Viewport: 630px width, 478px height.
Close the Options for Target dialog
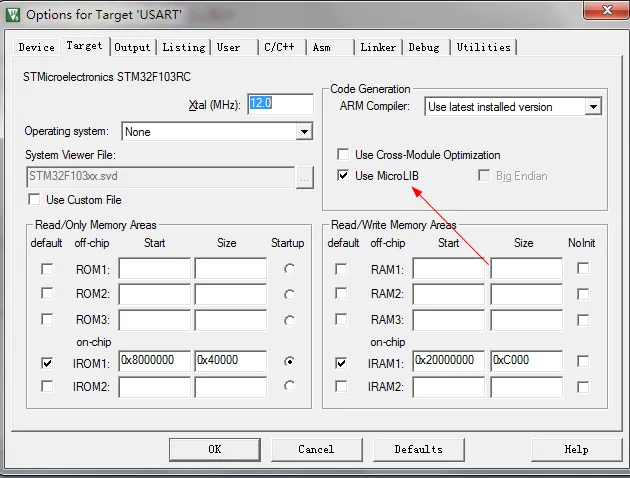coord(606,10)
